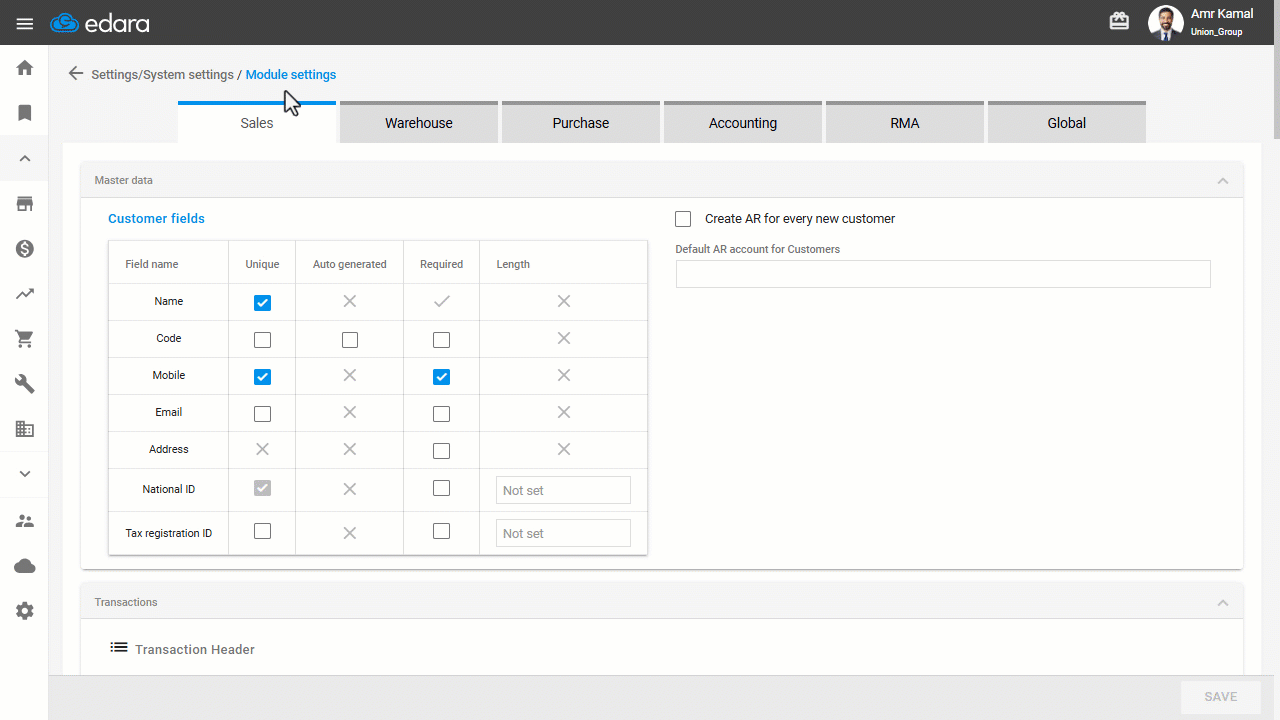Open the hamburger navigation menu
The image size is (1280, 720).
tap(25, 23)
